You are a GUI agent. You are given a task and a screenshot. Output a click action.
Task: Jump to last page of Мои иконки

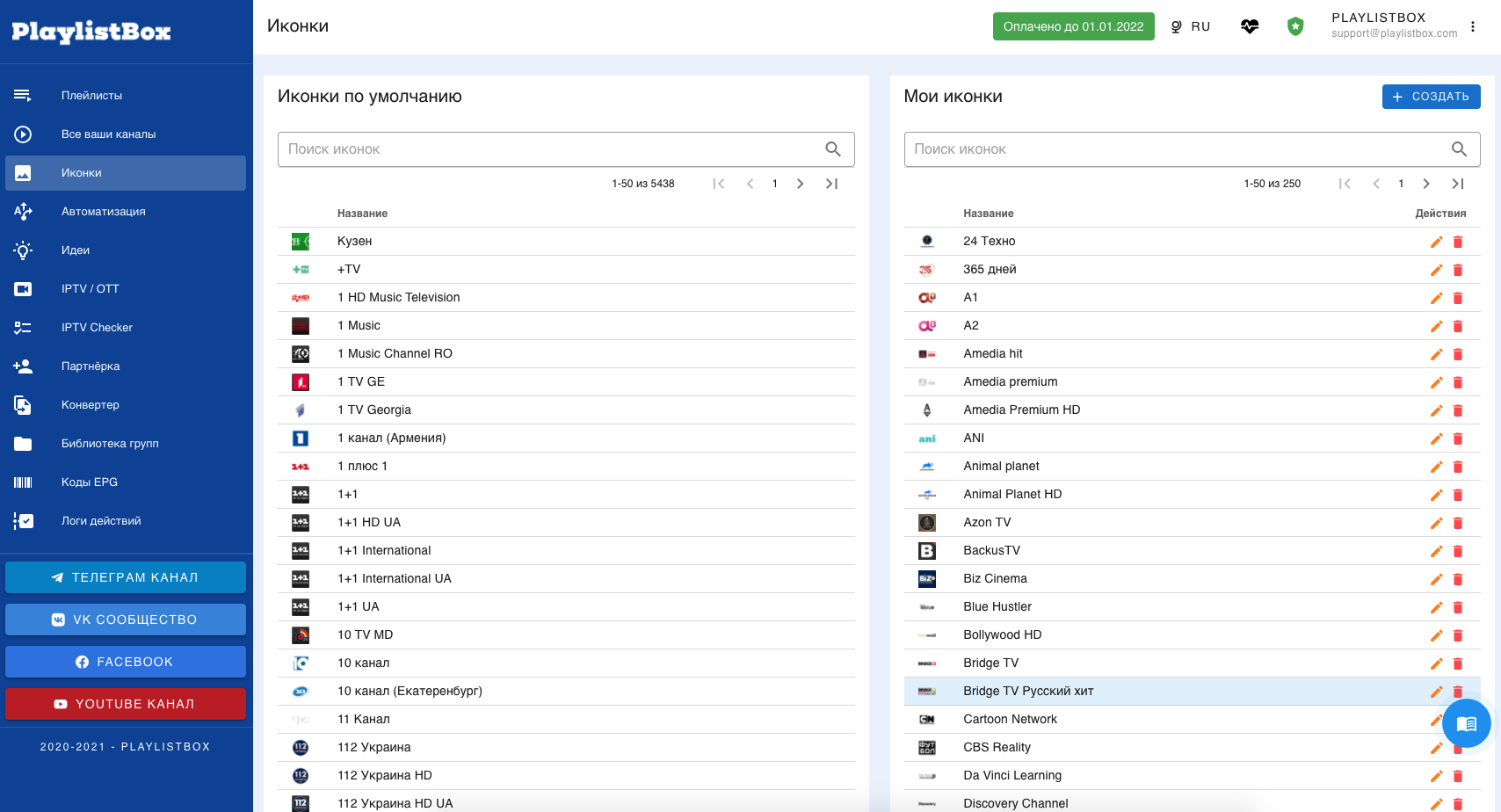[x=1458, y=184]
